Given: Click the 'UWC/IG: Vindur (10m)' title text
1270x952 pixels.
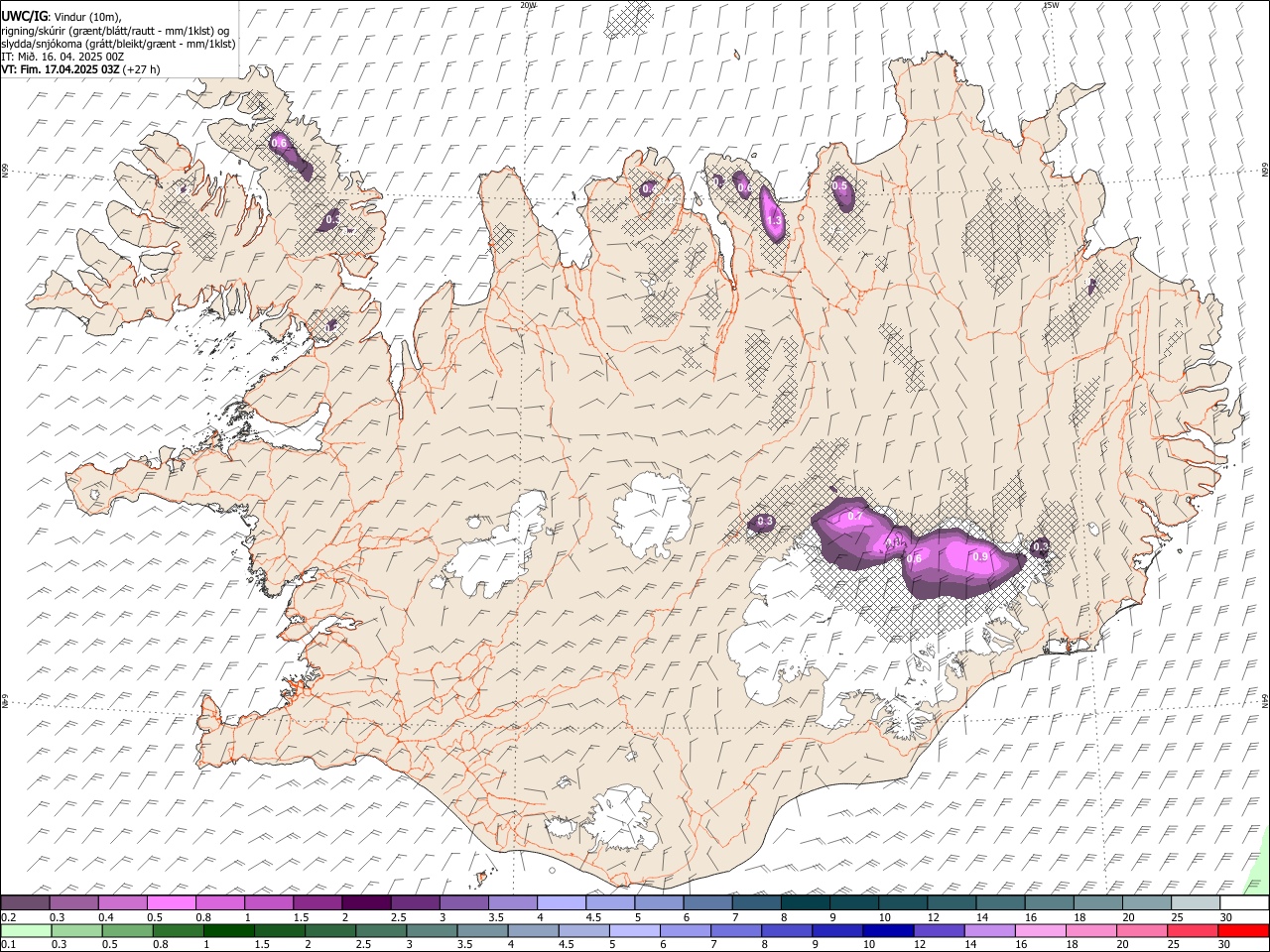Looking at the screenshot, I should (61, 16).
